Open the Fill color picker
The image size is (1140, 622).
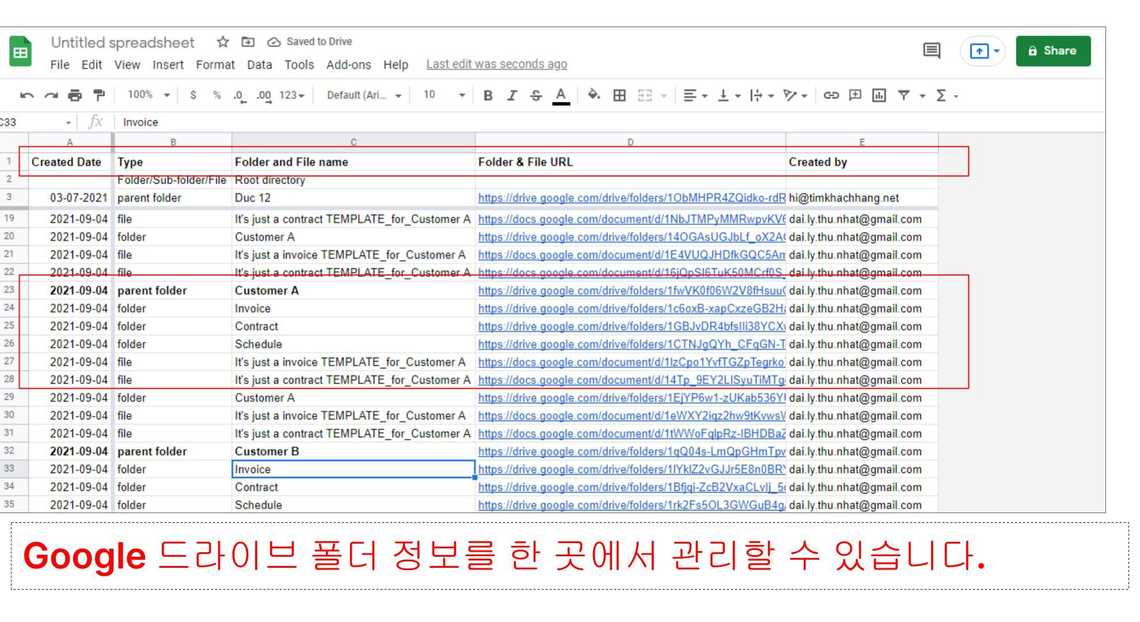(x=594, y=95)
